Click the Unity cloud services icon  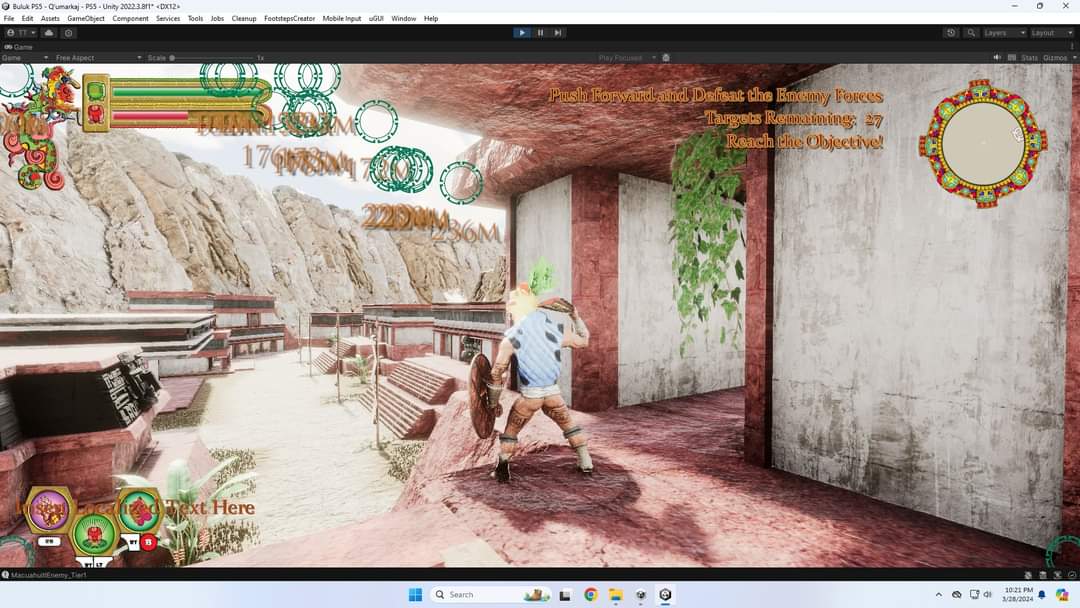tap(49, 32)
